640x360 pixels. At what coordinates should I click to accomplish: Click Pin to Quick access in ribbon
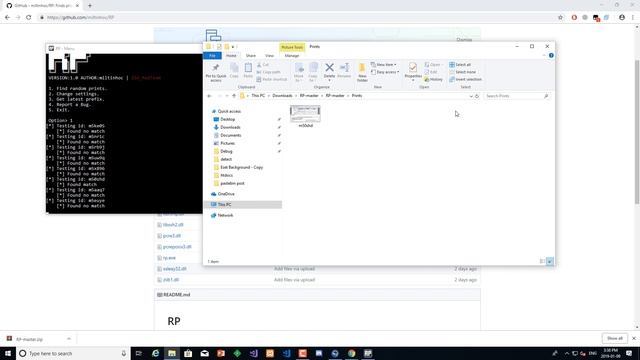[216, 72]
